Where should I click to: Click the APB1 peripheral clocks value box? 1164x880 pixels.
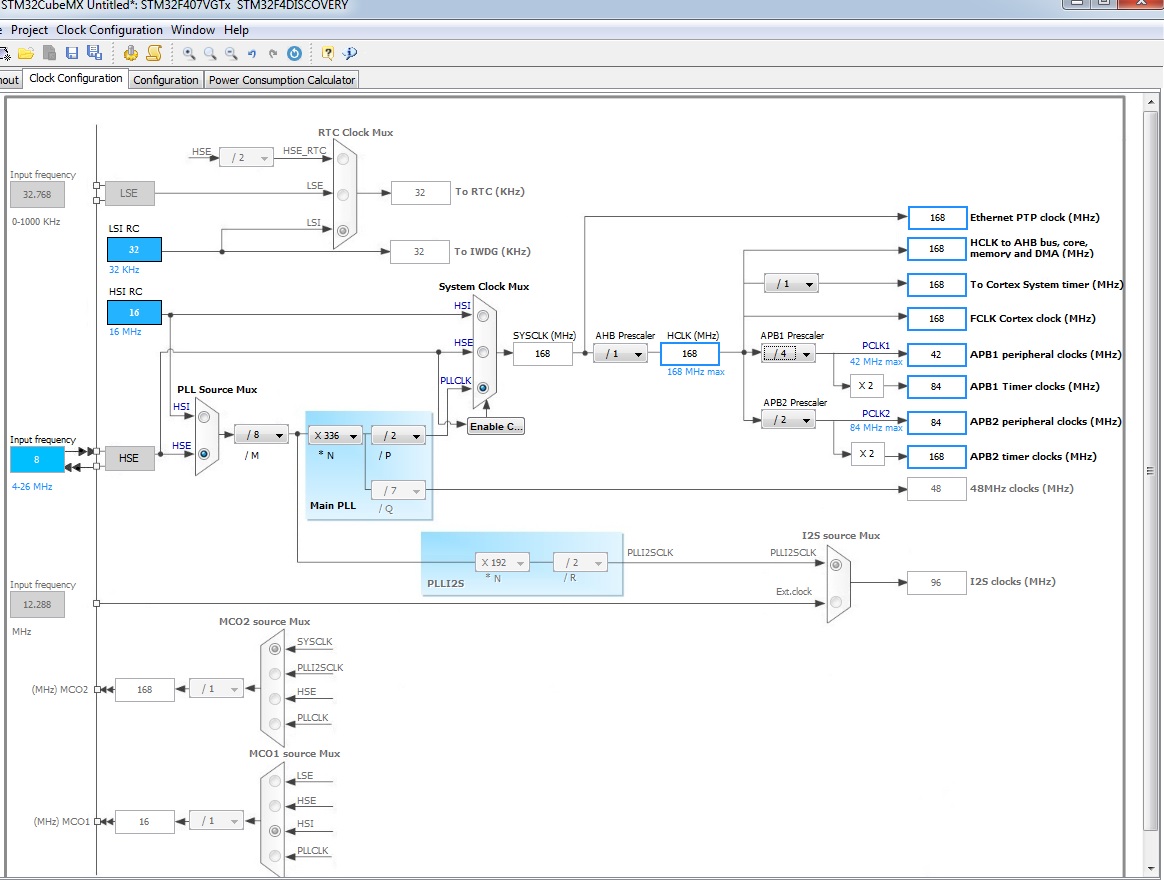[x=936, y=355]
